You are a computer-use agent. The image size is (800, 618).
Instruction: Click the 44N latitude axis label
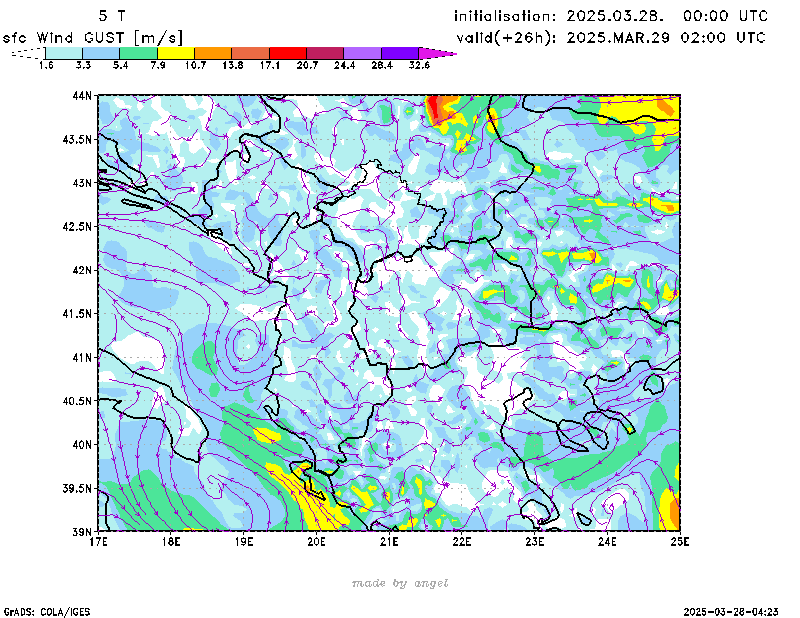81,96
